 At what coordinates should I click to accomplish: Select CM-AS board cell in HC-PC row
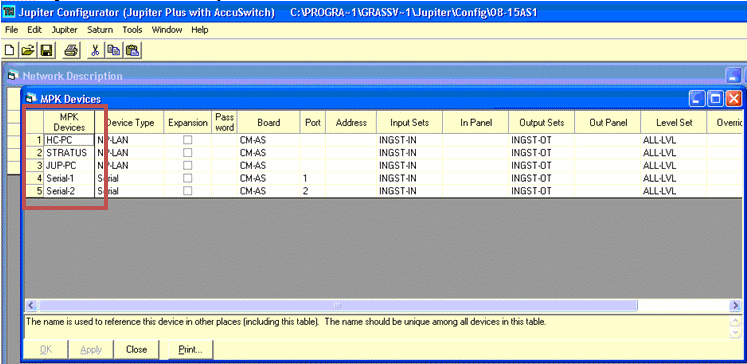pos(269,141)
